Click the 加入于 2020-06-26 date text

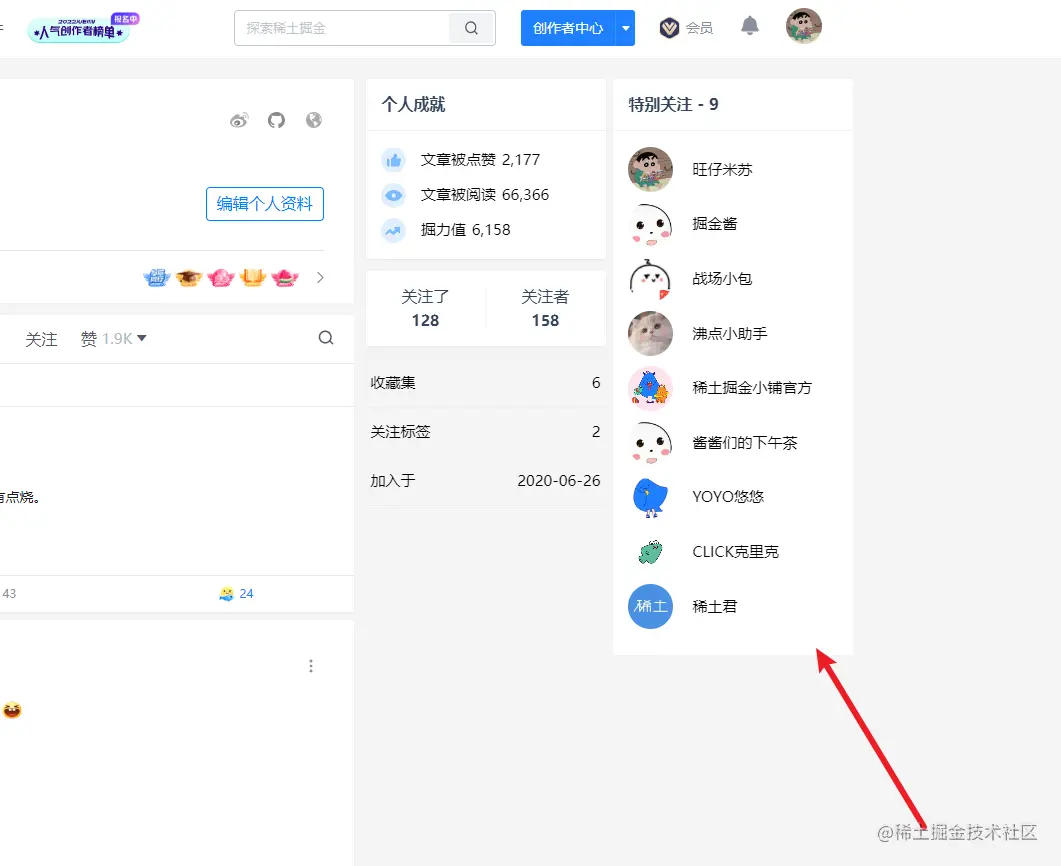[x=559, y=481]
